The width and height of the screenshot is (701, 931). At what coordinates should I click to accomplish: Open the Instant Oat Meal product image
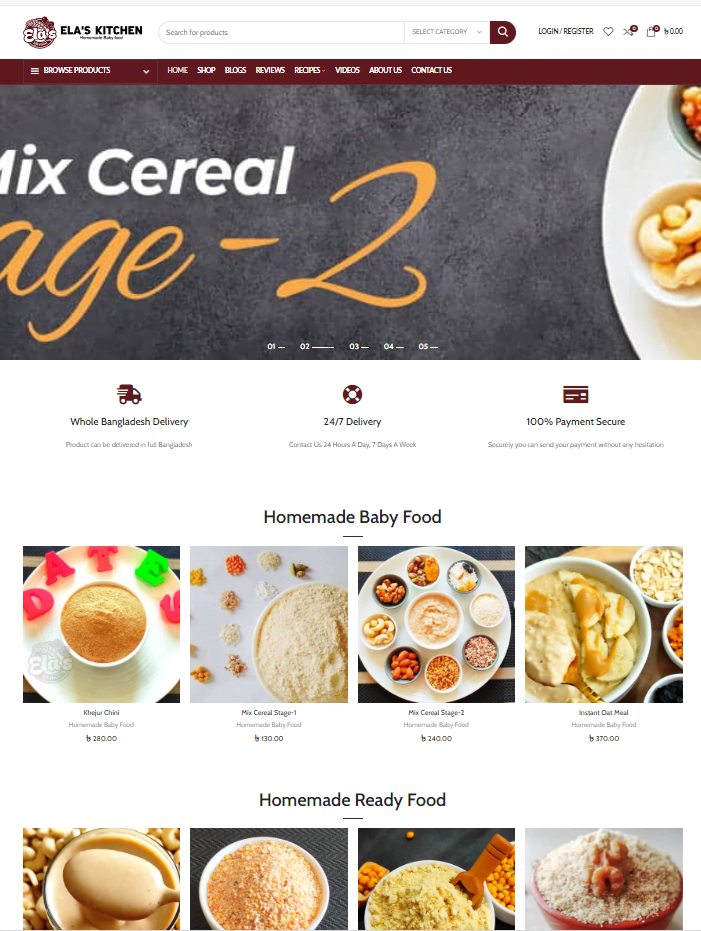[604, 624]
